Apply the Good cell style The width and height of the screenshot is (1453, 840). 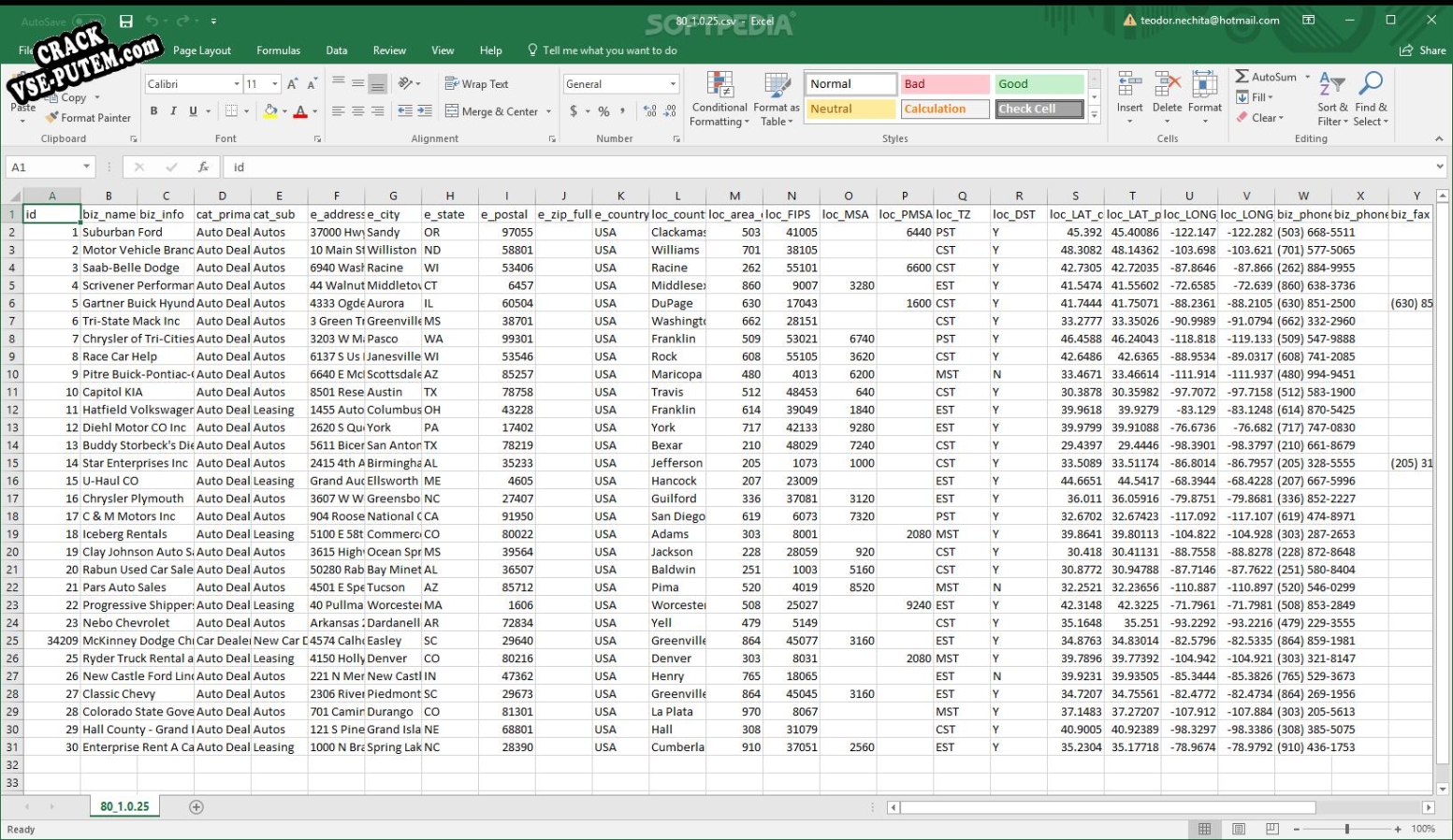click(1039, 84)
